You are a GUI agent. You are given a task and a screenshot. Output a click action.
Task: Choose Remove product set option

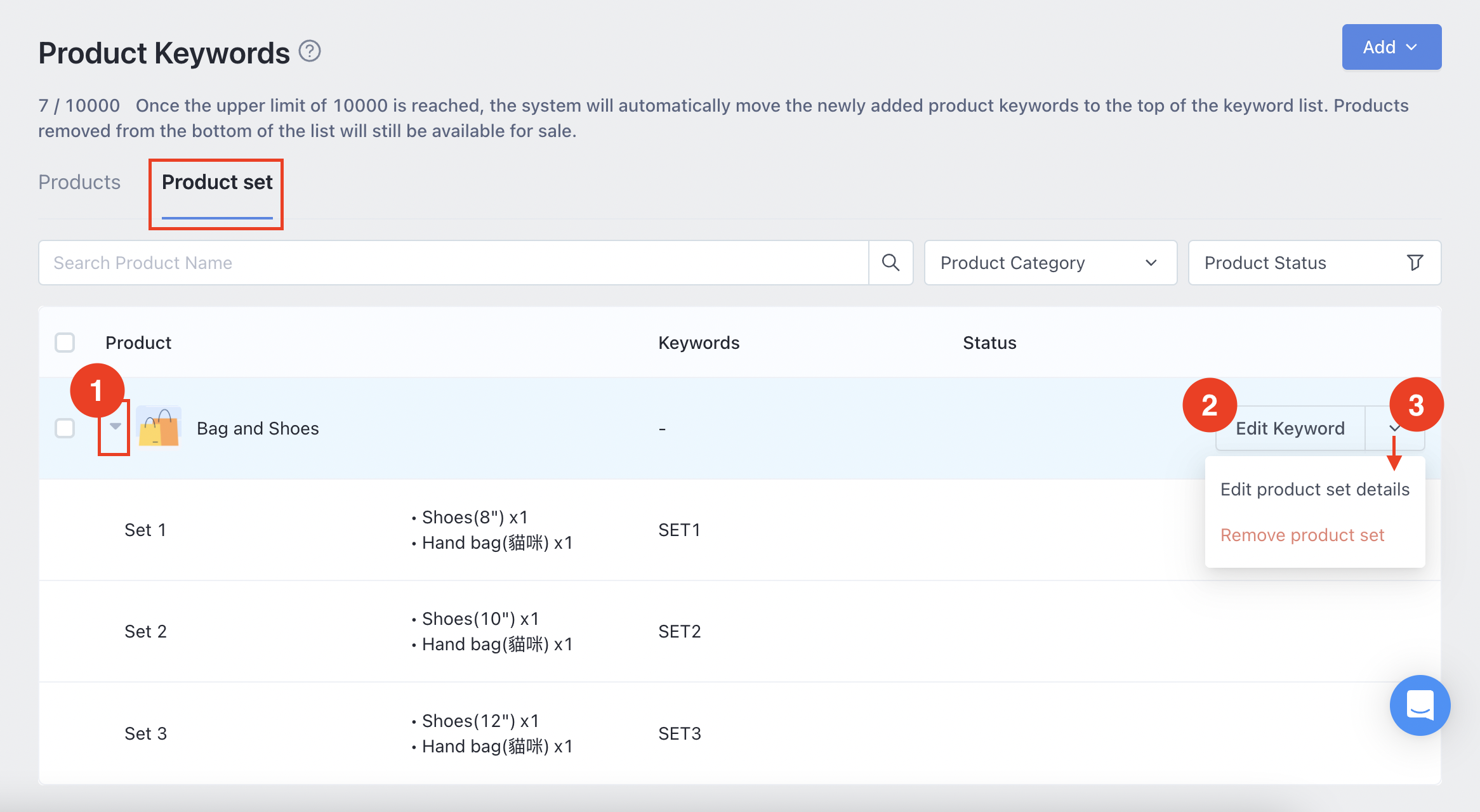[x=1302, y=535]
